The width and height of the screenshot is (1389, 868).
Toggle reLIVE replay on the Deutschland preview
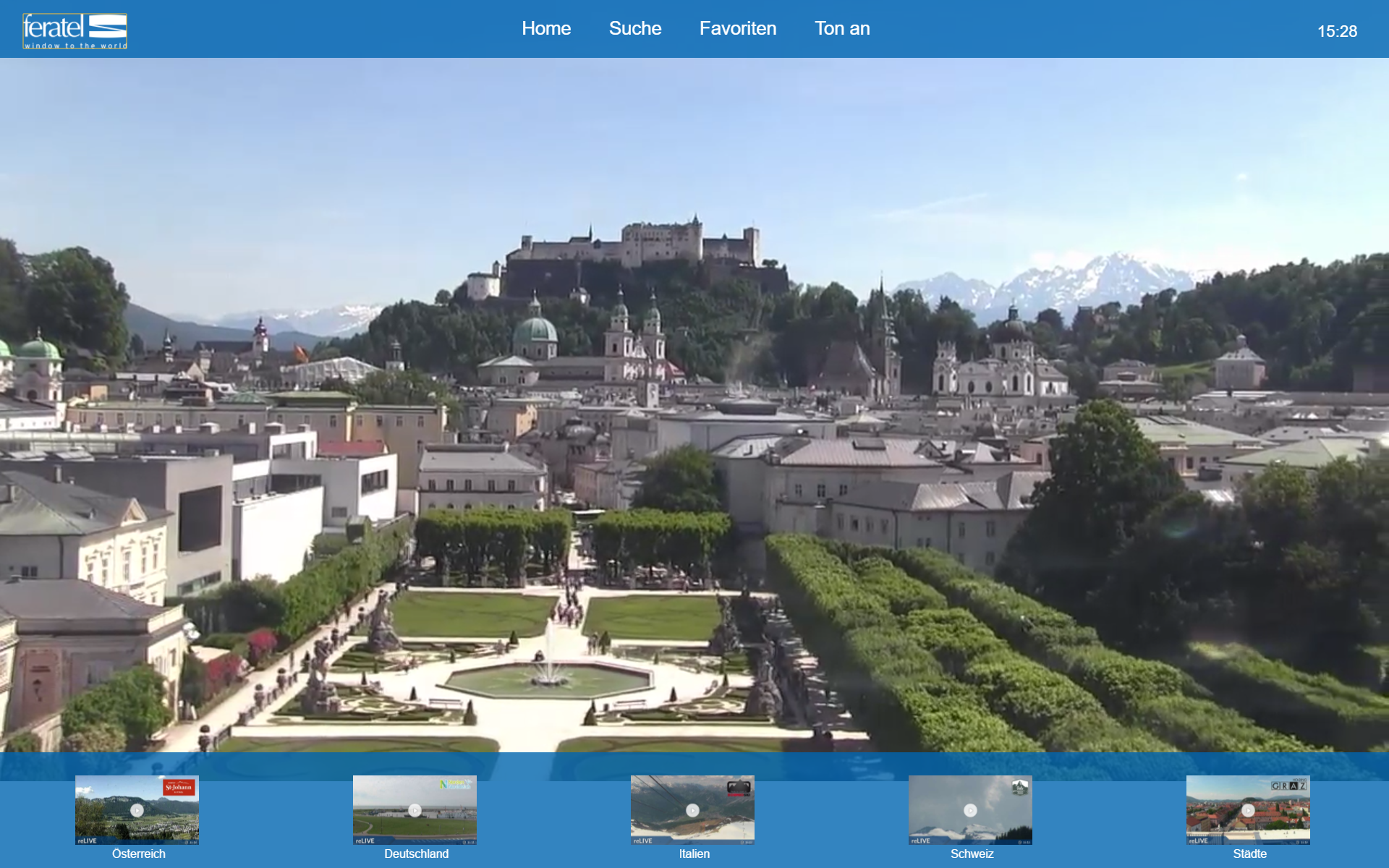tap(367, 841)
